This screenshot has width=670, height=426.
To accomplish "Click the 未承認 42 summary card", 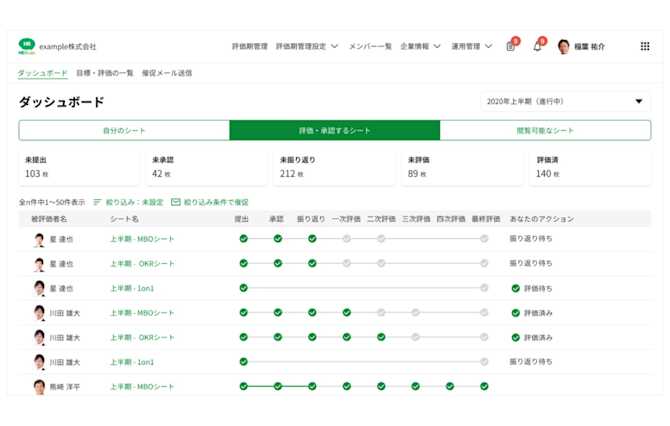I will coord(206,167).
